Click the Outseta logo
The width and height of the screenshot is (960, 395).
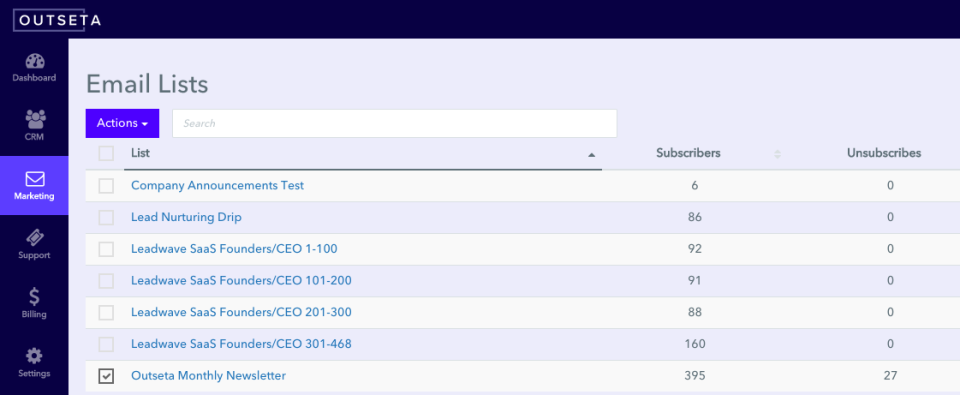click(58, 20)
